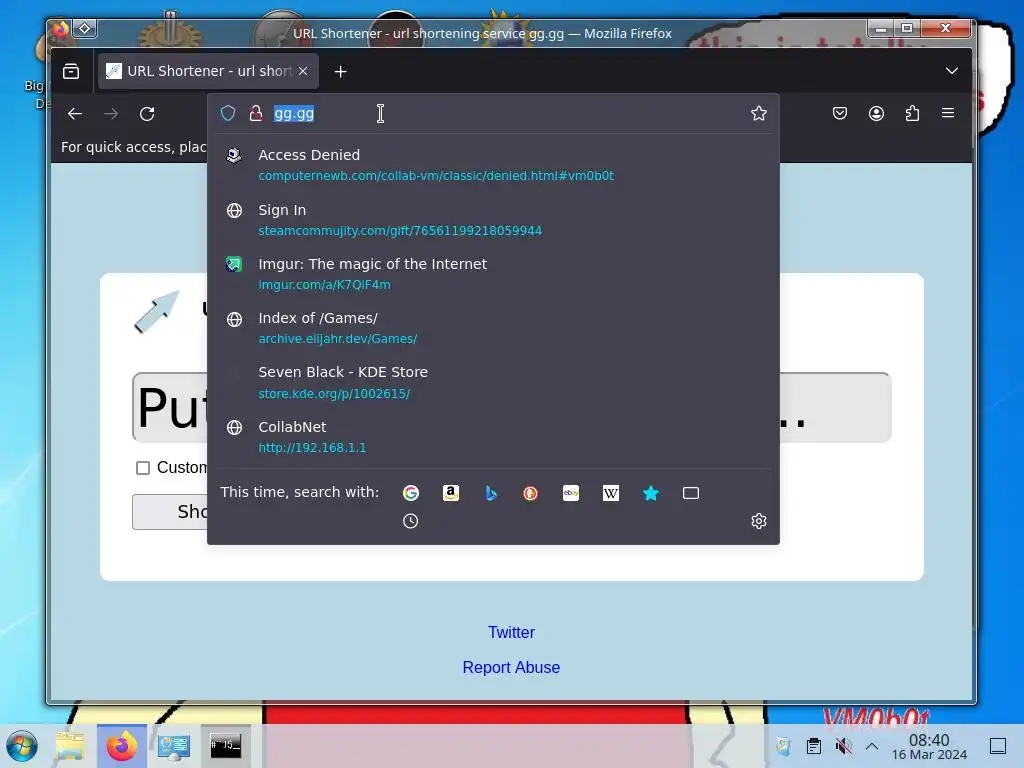Reload the current page
1024x768 pixels.
point(147,114)
